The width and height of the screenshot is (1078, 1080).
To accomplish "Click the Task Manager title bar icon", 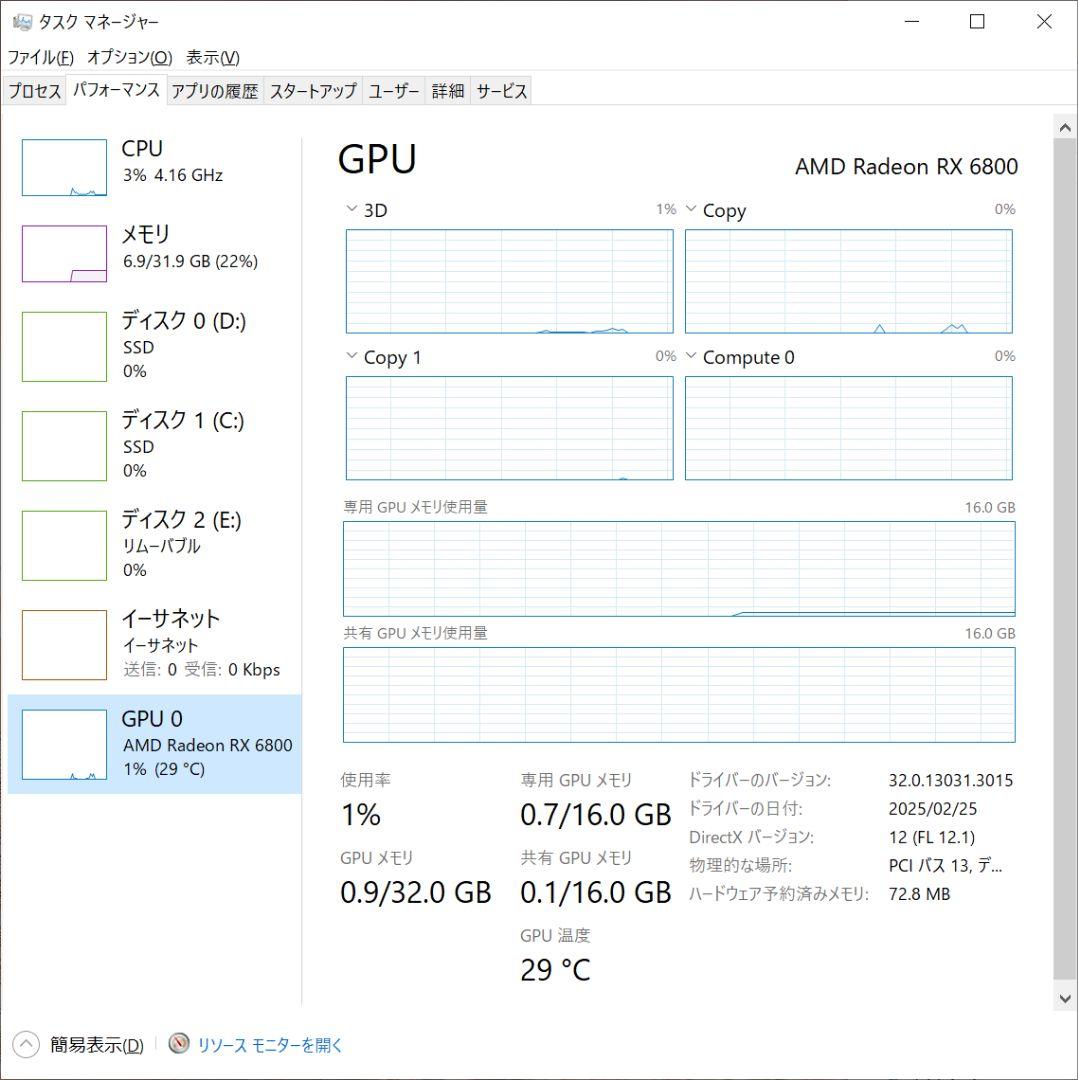I will (x=22, y=22).
